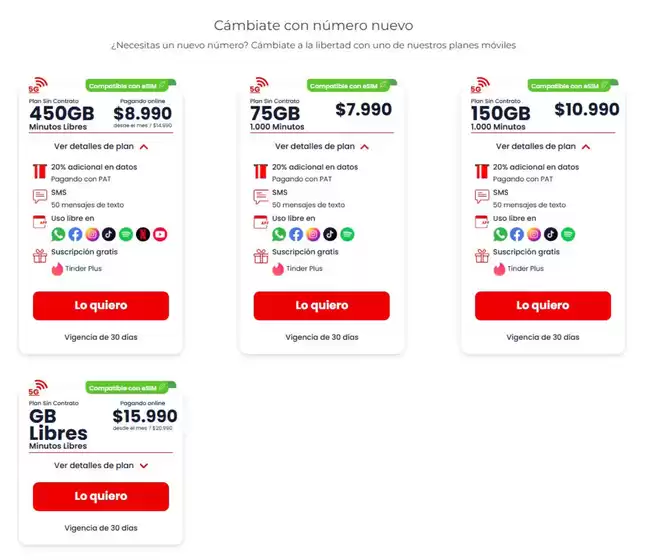Click the Netflix icon in the 450GB plan
Viewport: 657px width, 560px height.
pyautogui.click(x=143, y=234)
